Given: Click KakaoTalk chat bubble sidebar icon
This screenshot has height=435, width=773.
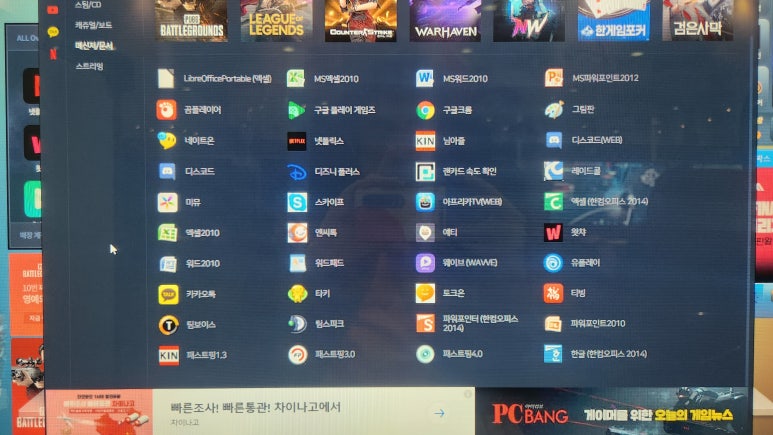Looking at the screenshot, I should (53, 32).
